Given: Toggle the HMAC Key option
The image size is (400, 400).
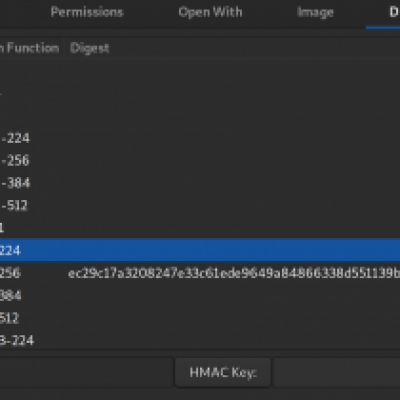Looking at the screenshot, I should (223, 372).
